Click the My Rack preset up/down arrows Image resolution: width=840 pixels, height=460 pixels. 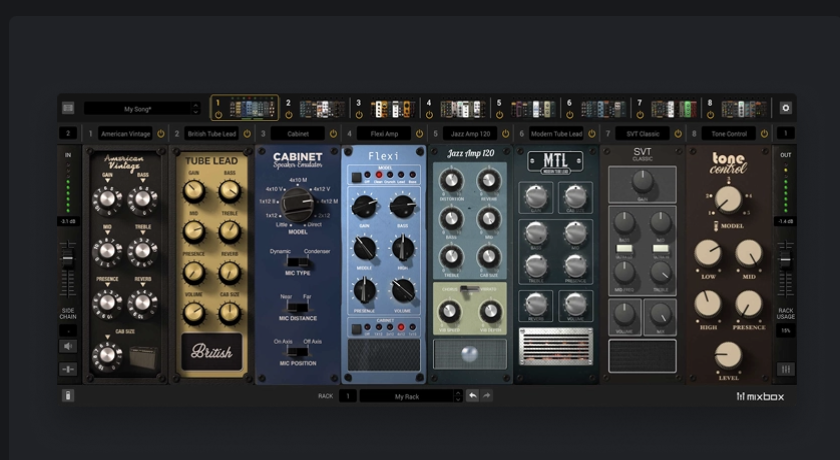pos(458,396)
